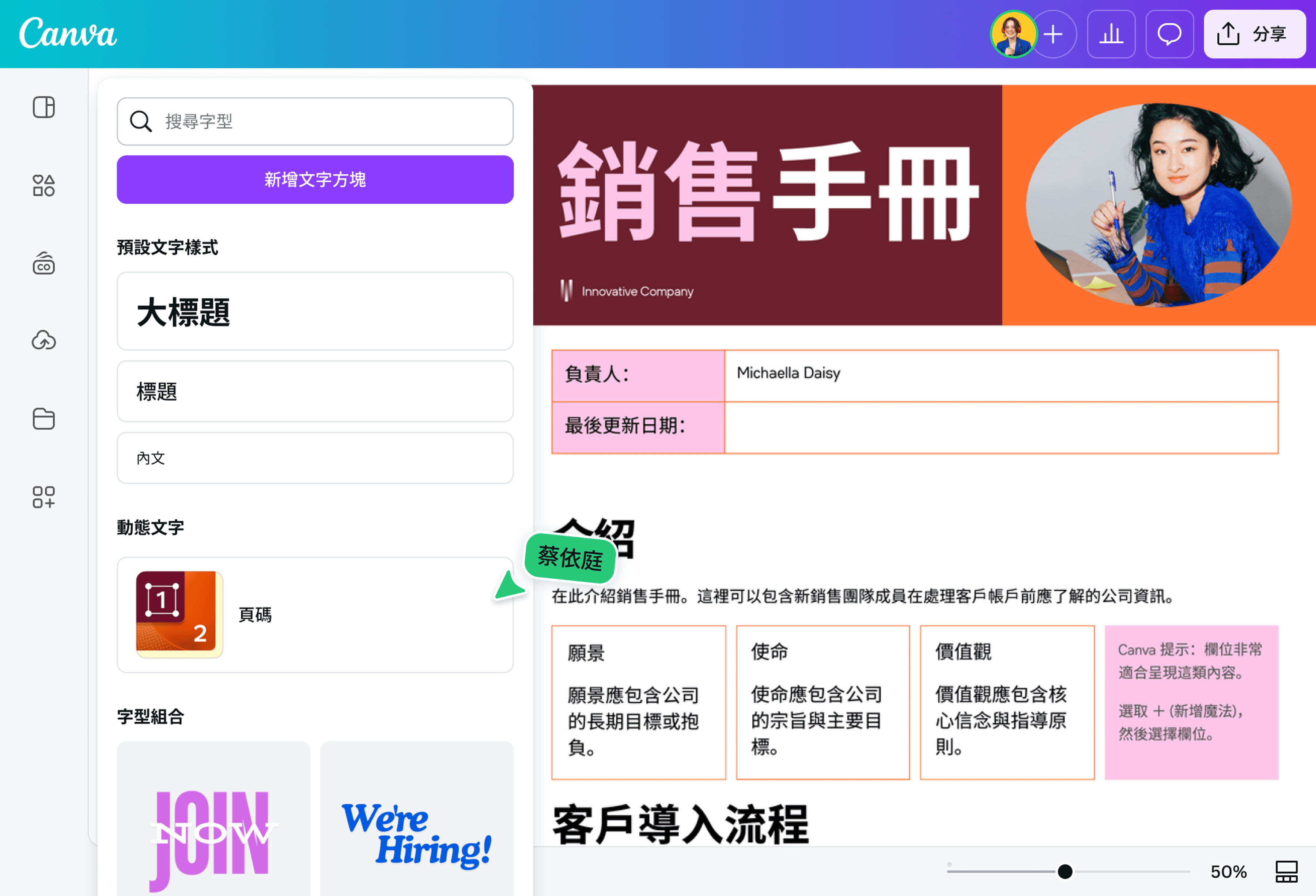The height and width of the screenshot is (896, 1316).
Task: Click the 新增文字方塊 button
Action: pyautogui.click(x=315, y=179)
